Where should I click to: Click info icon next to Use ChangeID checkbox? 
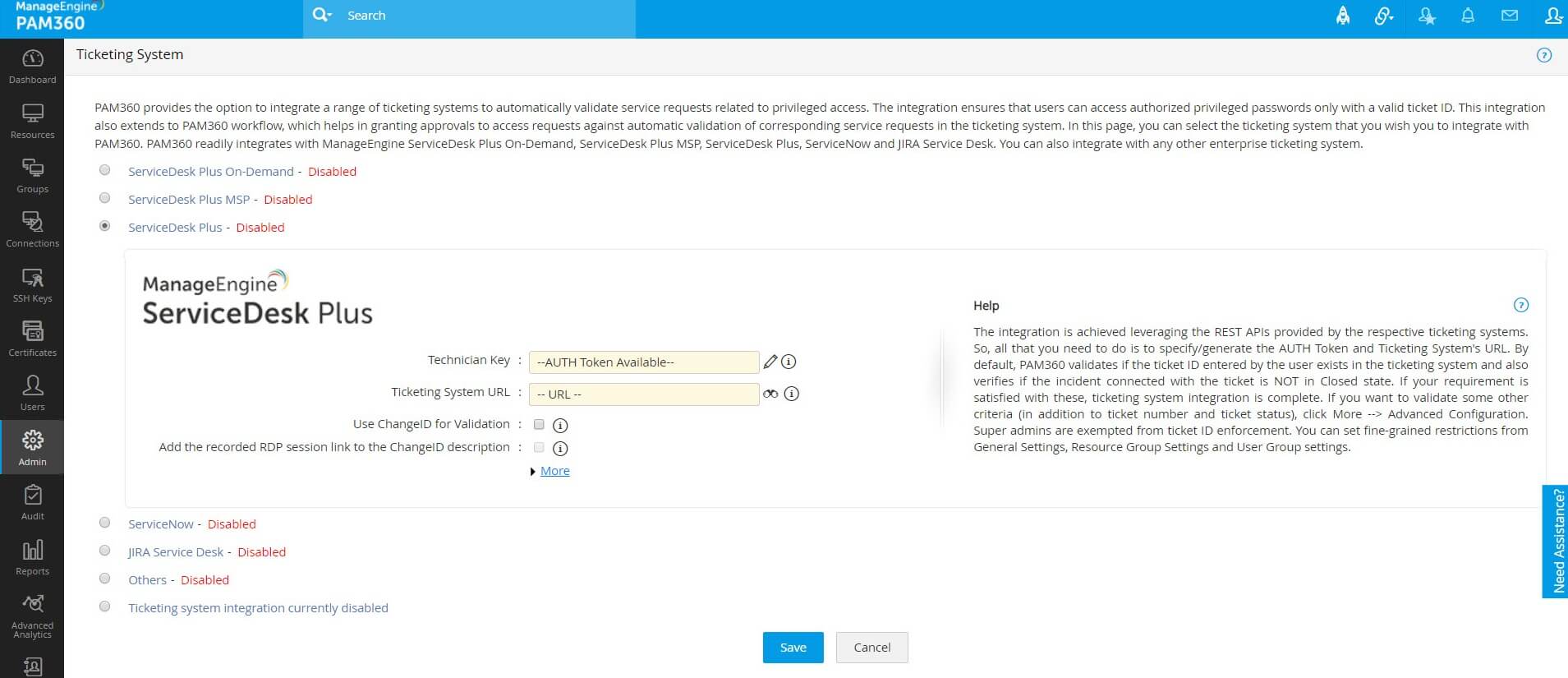coord(560,425)
